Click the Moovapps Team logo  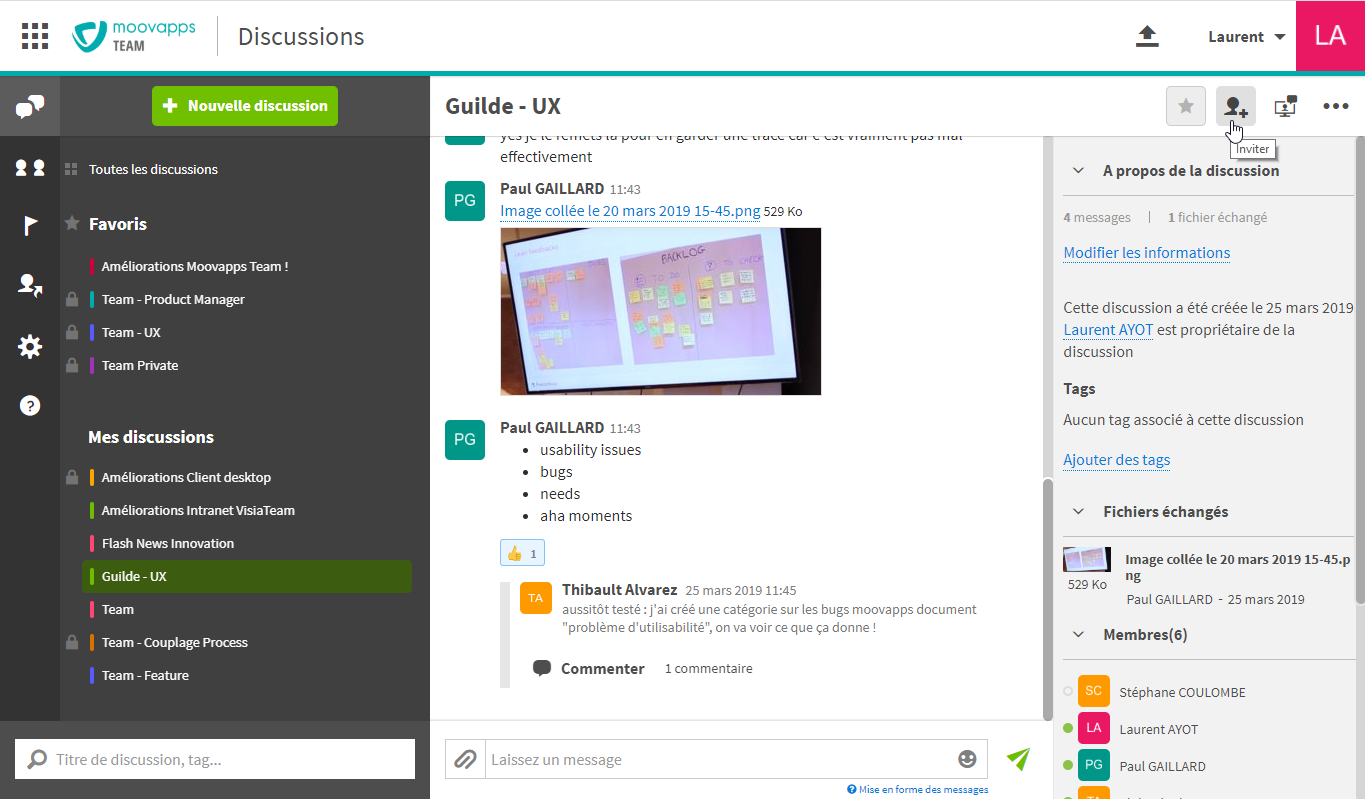point(134,36)
